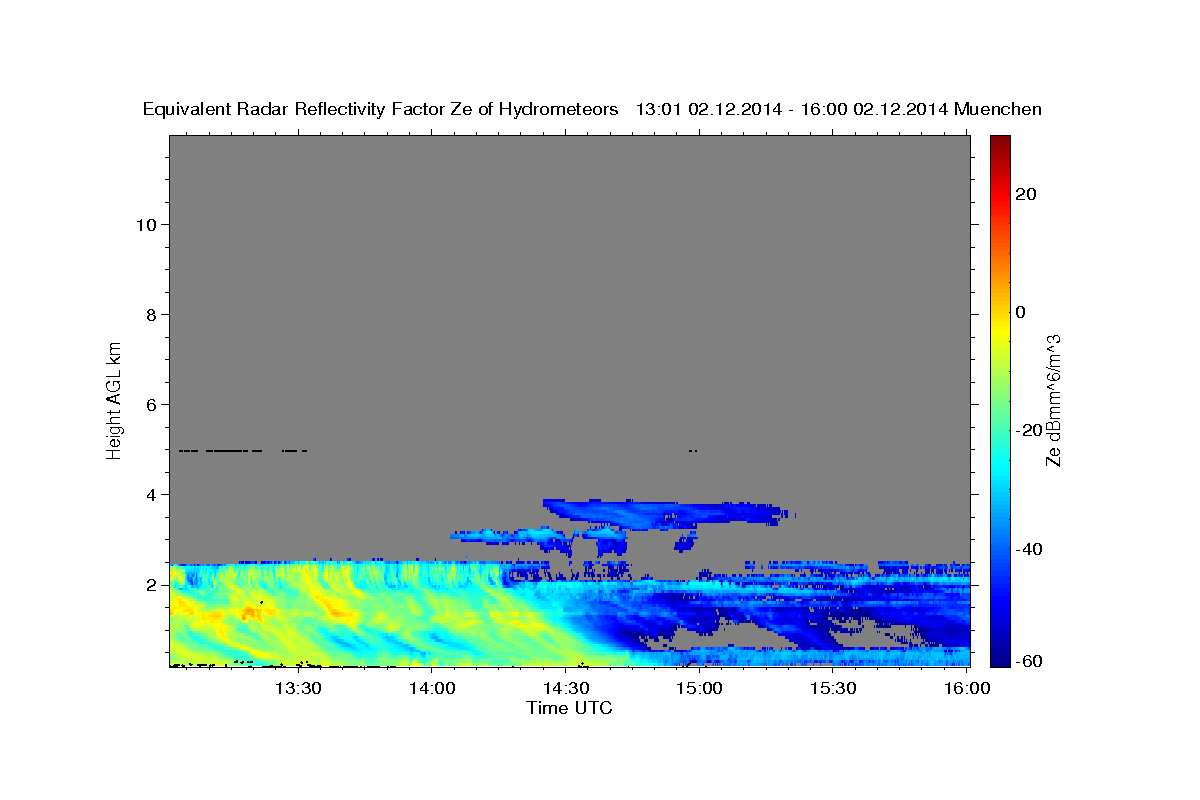Screen dimensions: 1200x800
Task: Click the colorbar value '20'
Action: 1027,194
